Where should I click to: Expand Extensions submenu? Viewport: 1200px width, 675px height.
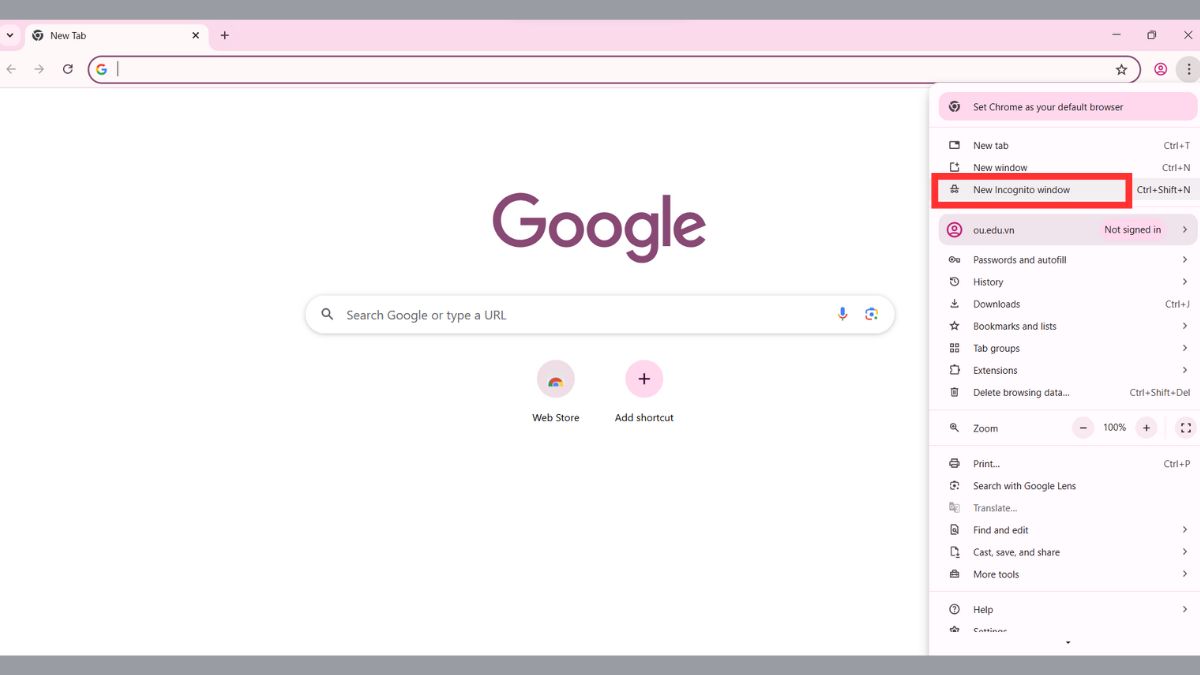[x=1067, y=370]
